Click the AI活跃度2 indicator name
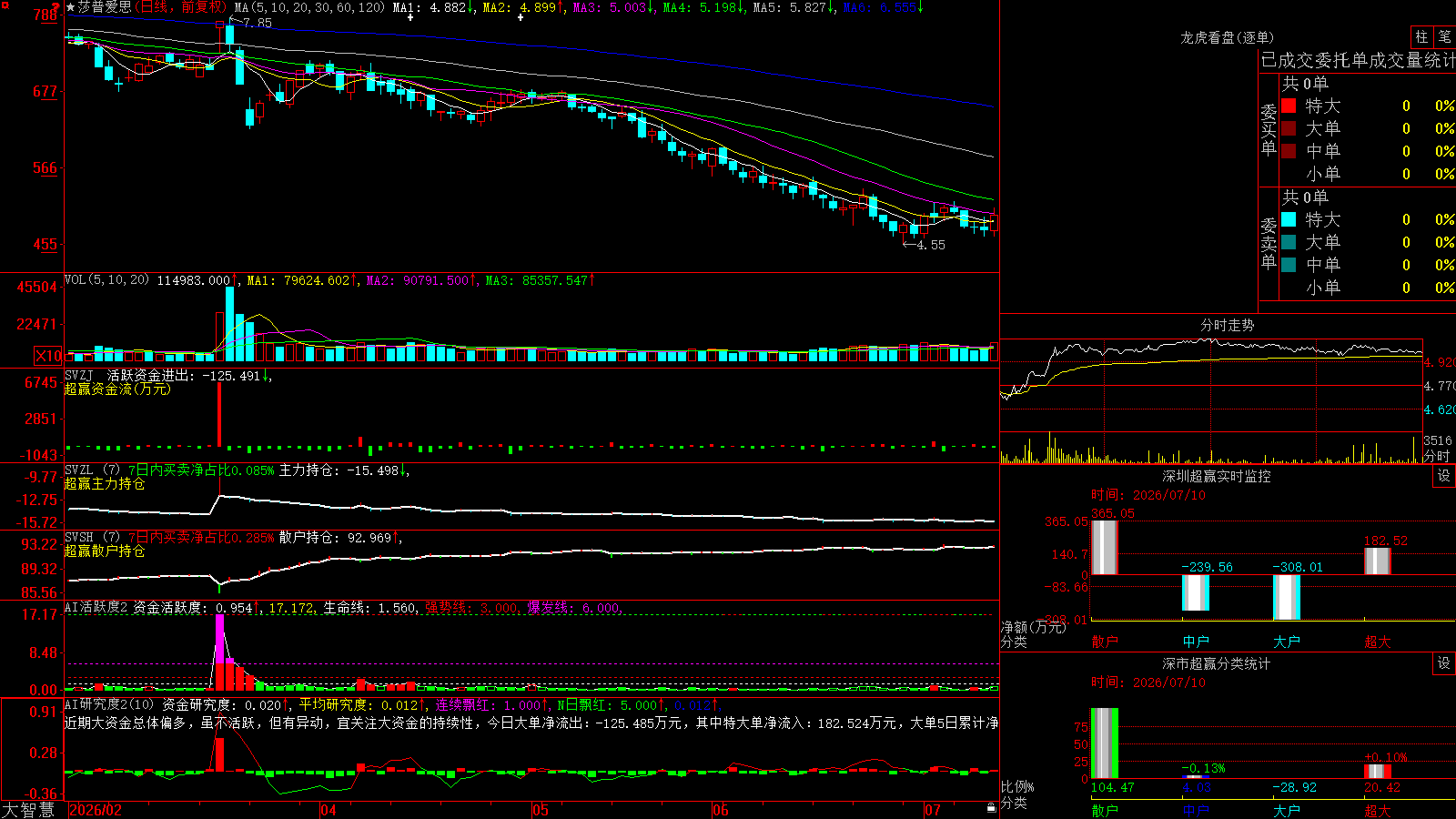 pos(96,607)
